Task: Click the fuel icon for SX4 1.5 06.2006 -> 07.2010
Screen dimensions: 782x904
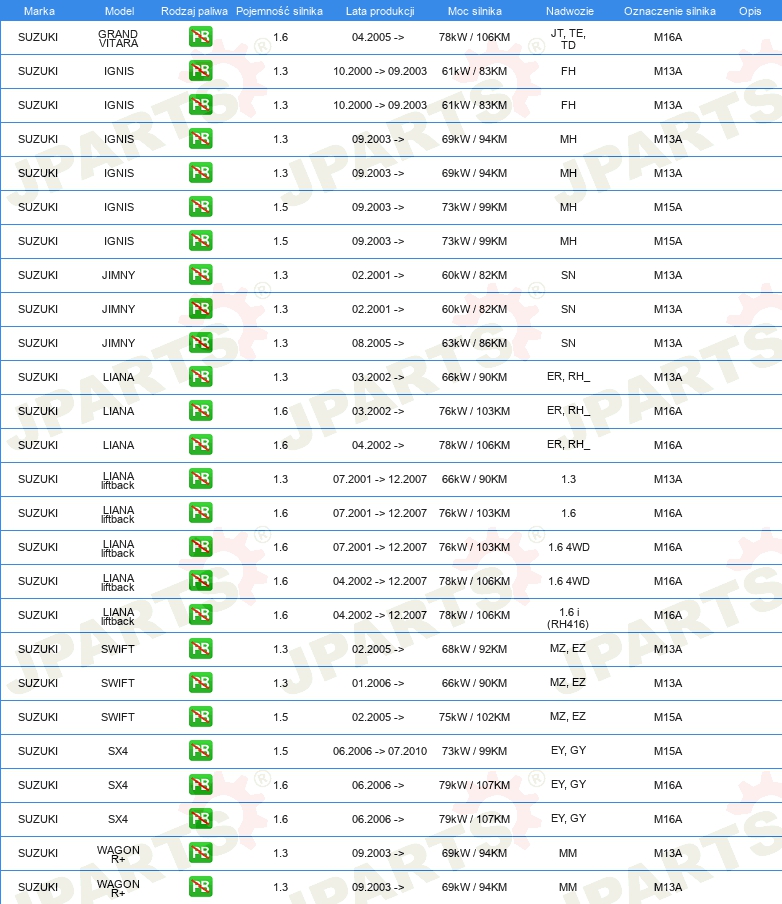Action: pyautogui.click(x=201, y=751)
